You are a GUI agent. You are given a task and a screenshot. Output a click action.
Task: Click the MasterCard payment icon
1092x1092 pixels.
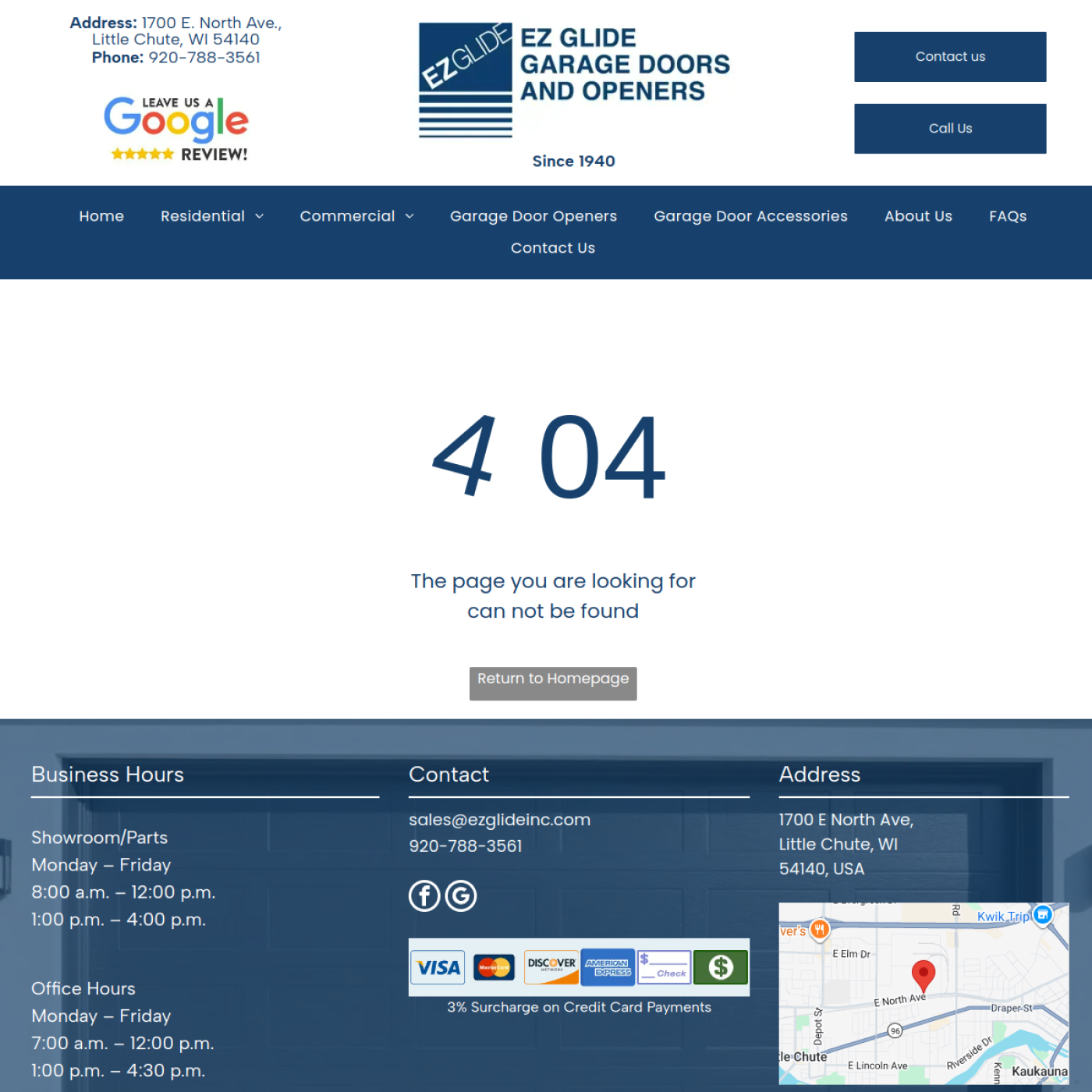(495, 968)
